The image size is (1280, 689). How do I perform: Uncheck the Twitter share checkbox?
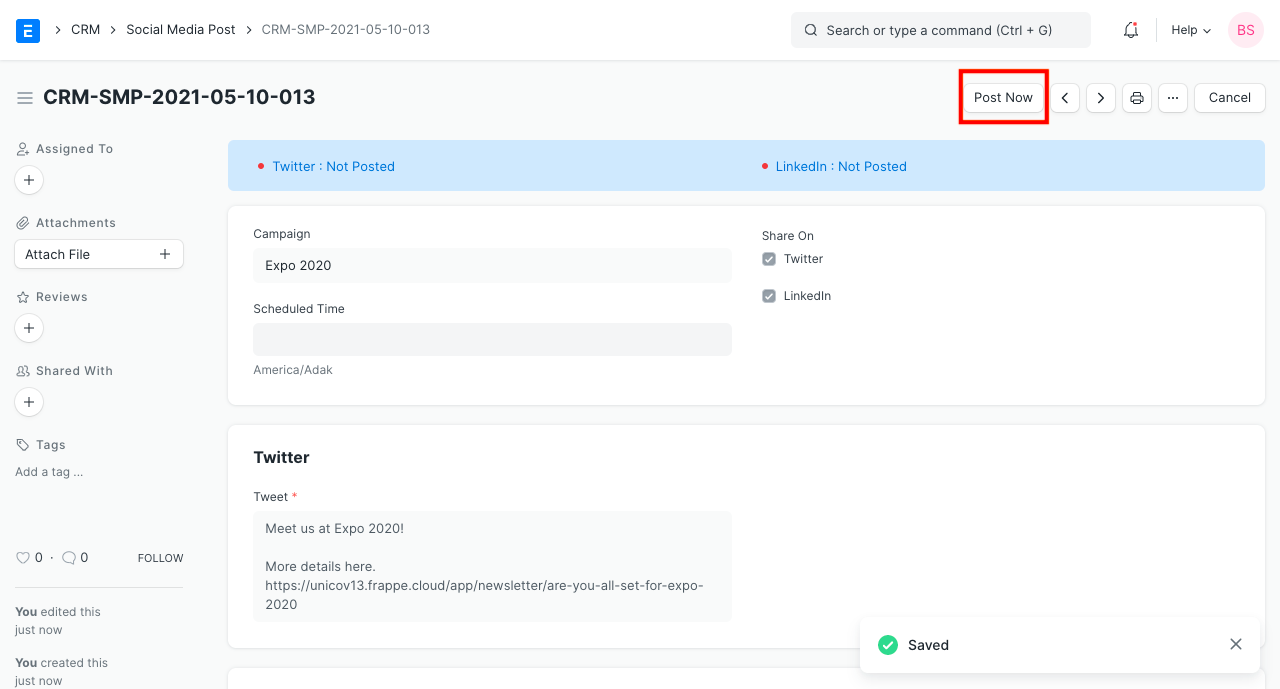click(x=769, y=259)
